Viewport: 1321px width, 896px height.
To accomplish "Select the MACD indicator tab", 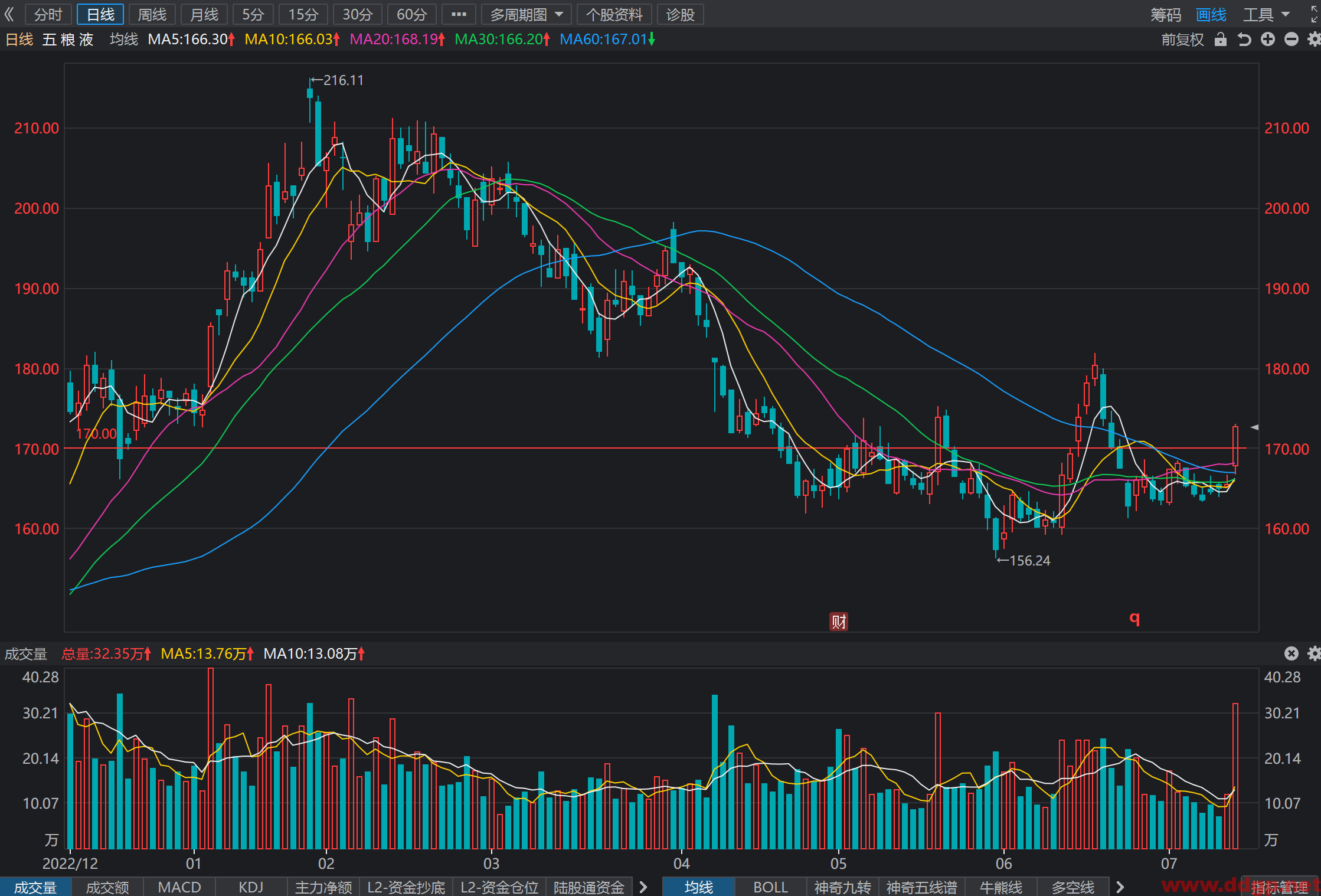I will 179,887.
